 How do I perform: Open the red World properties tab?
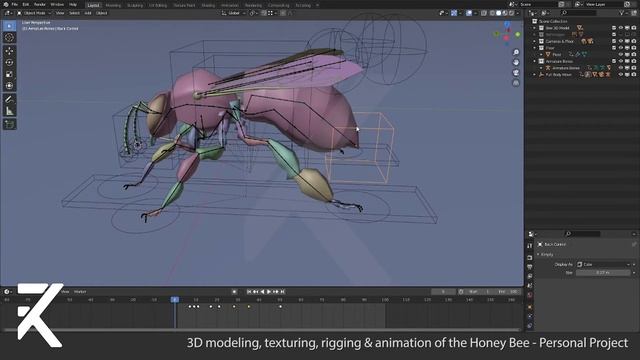click(x=530, y=295)
